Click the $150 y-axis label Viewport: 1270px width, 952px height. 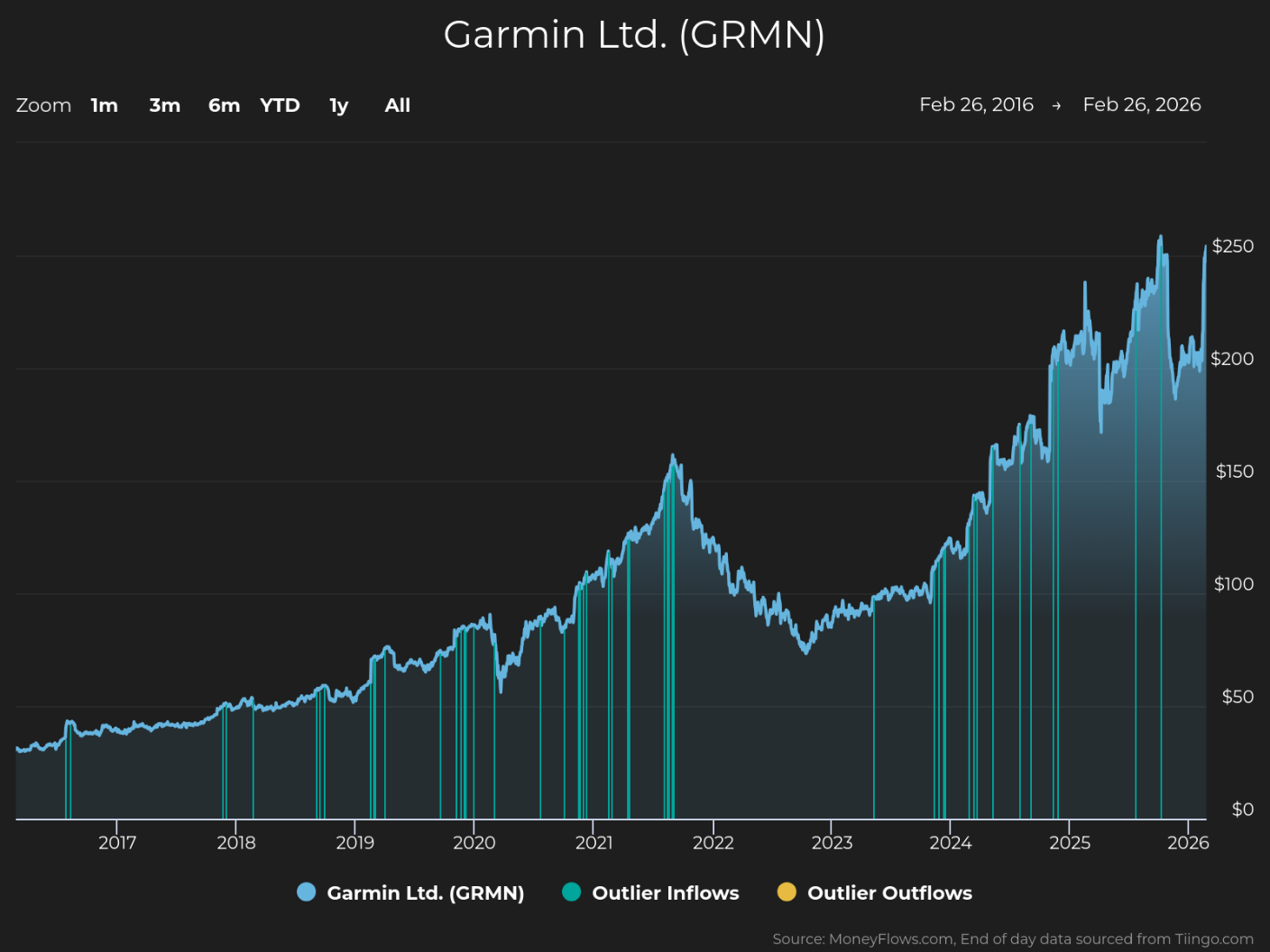(x=1235, y=471)
